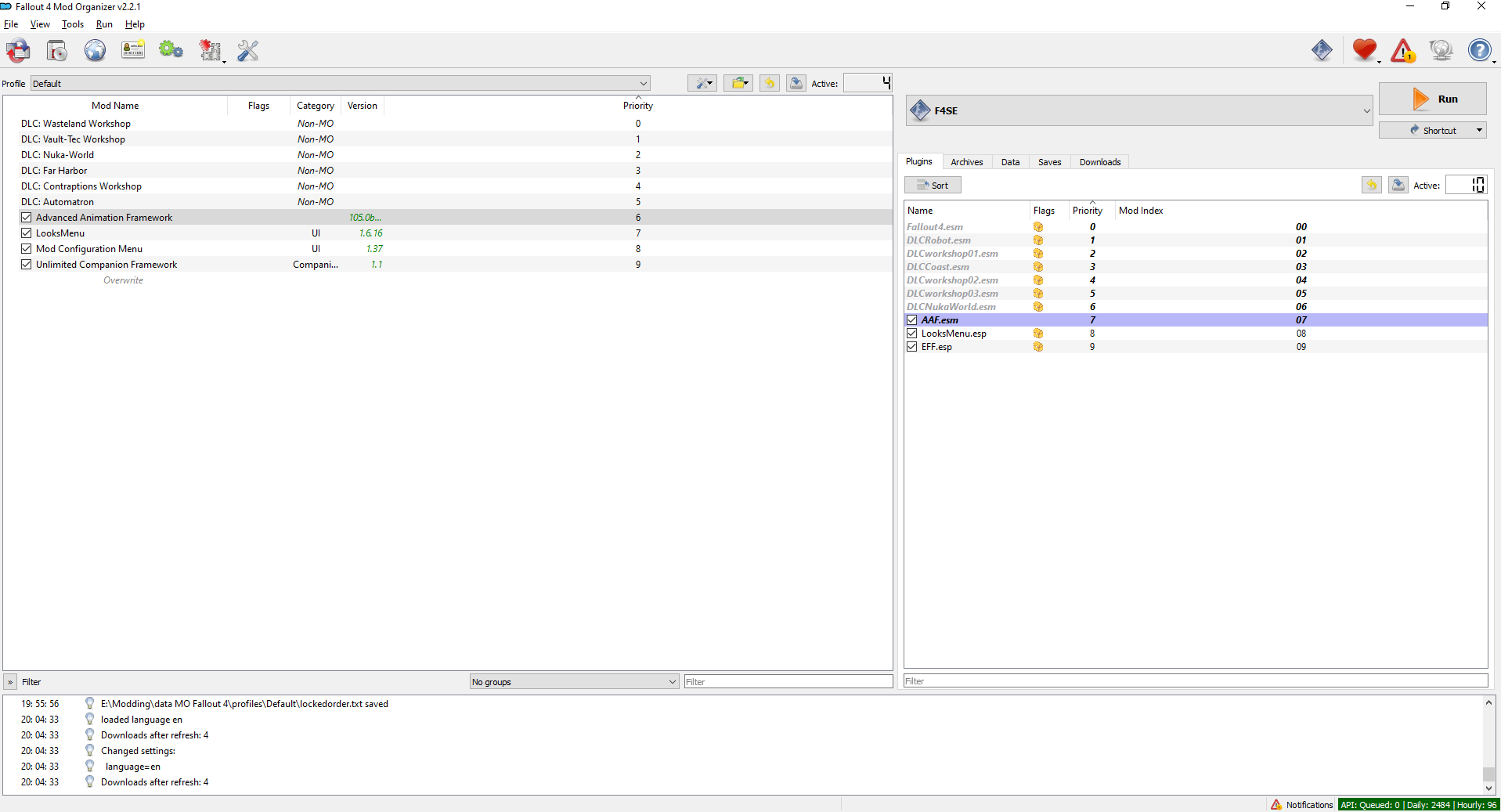Expand the mod list Filter side panel
The image size is (1501, 812).
(10, 682)
